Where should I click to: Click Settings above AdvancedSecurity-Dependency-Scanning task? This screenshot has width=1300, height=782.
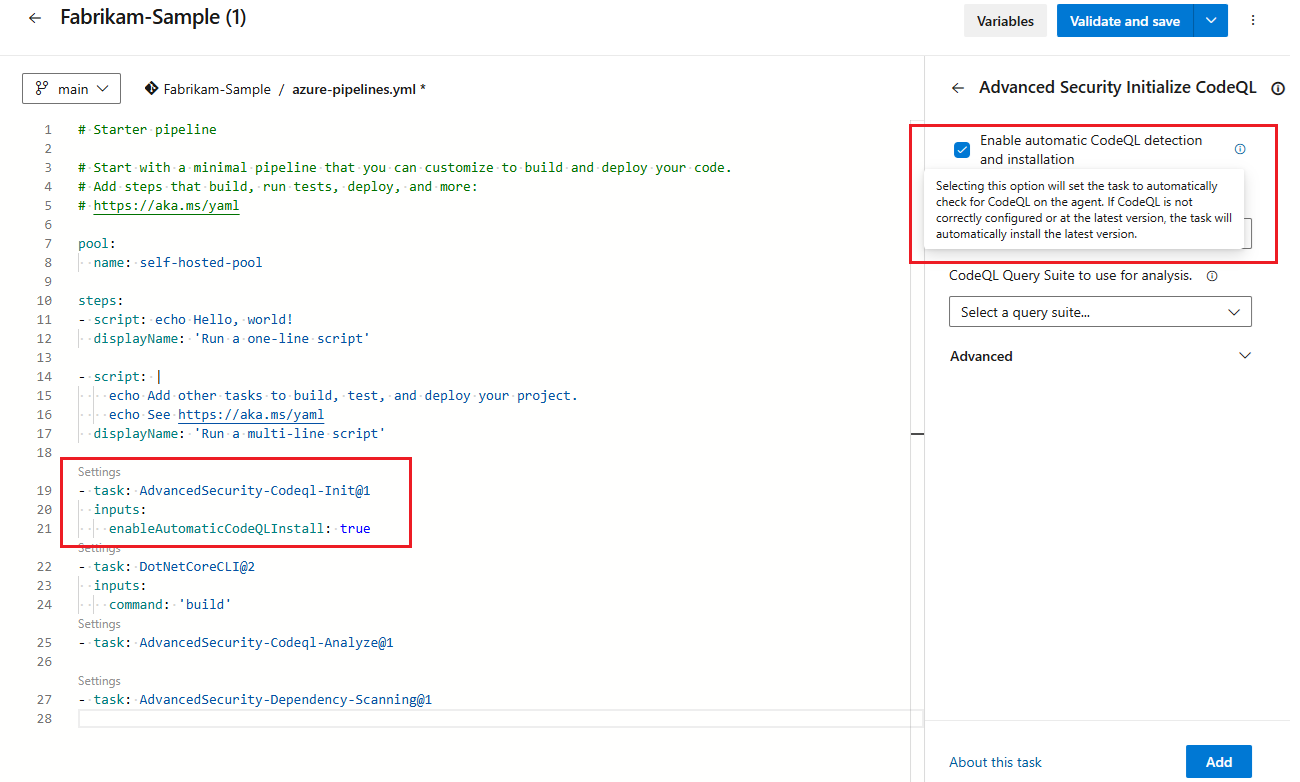[x=99, y=681]
